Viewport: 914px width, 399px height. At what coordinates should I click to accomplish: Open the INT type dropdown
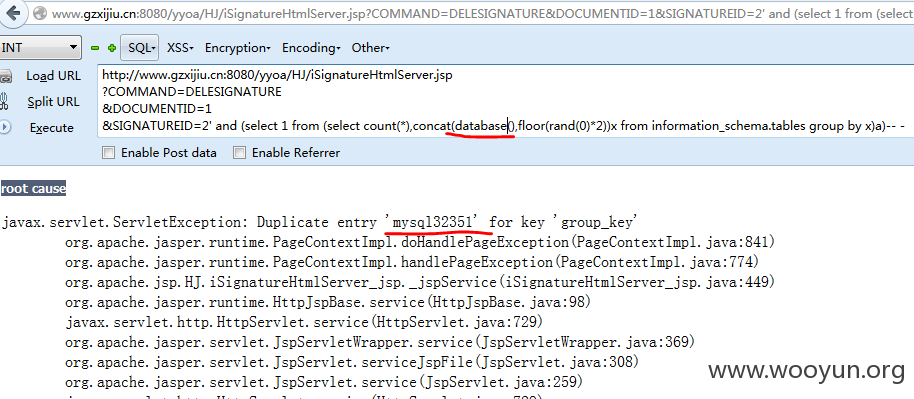click(x=40, y=48)
